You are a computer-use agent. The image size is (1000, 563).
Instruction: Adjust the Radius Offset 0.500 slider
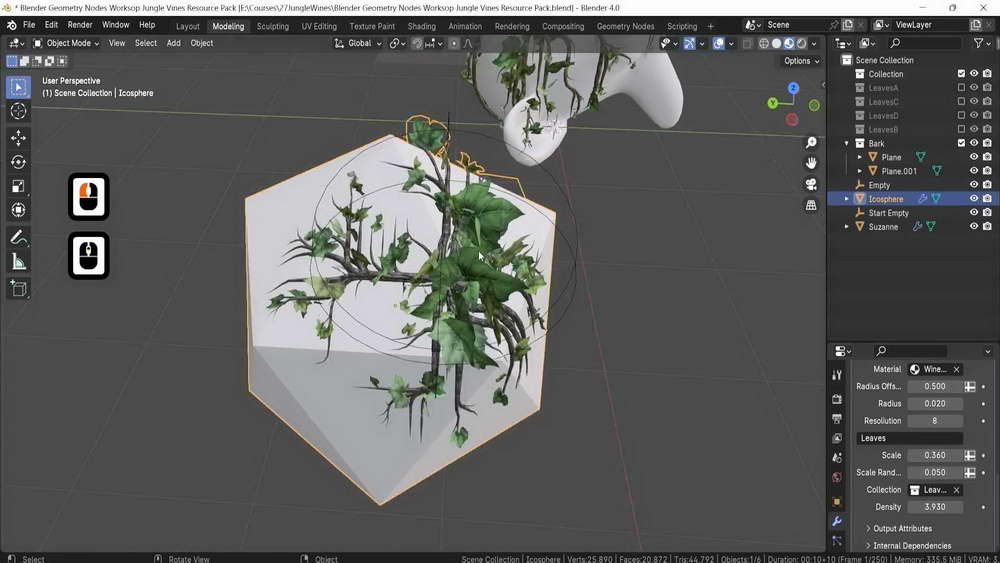[x=935, y=386]
